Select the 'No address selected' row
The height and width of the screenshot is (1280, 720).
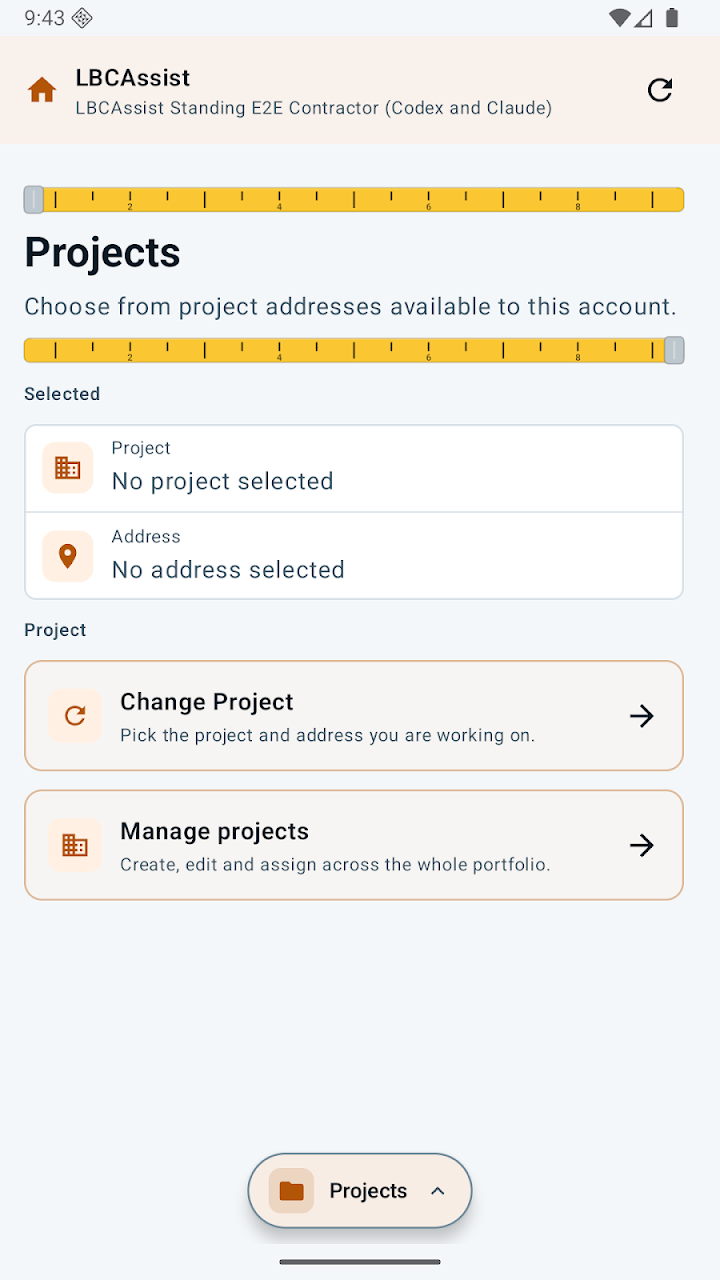(354, 556)
